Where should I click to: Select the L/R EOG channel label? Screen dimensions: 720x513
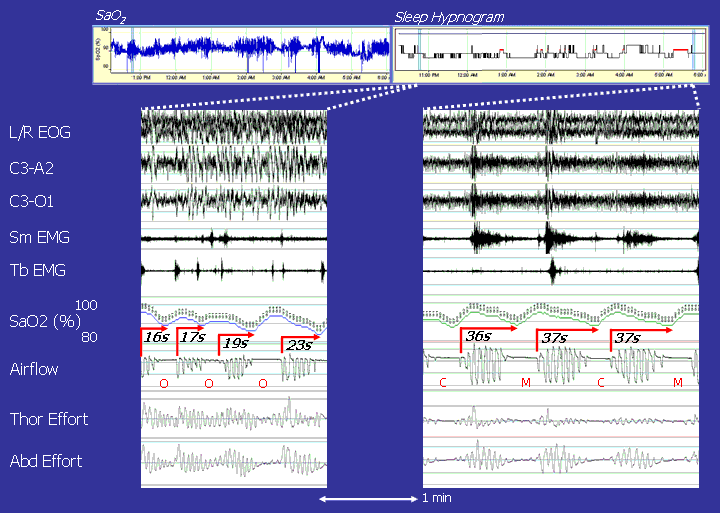pyautogui.click(x=39, y=132)
